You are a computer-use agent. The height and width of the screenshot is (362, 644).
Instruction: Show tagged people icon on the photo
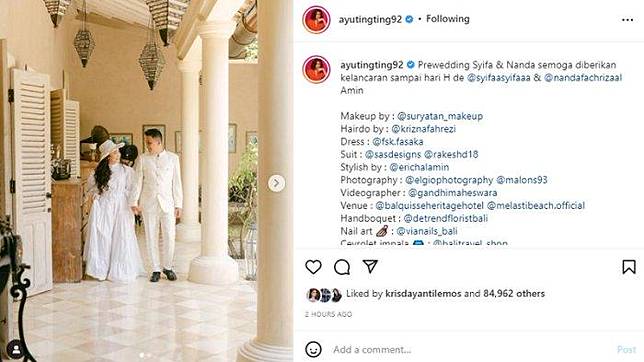click(16, 349)
